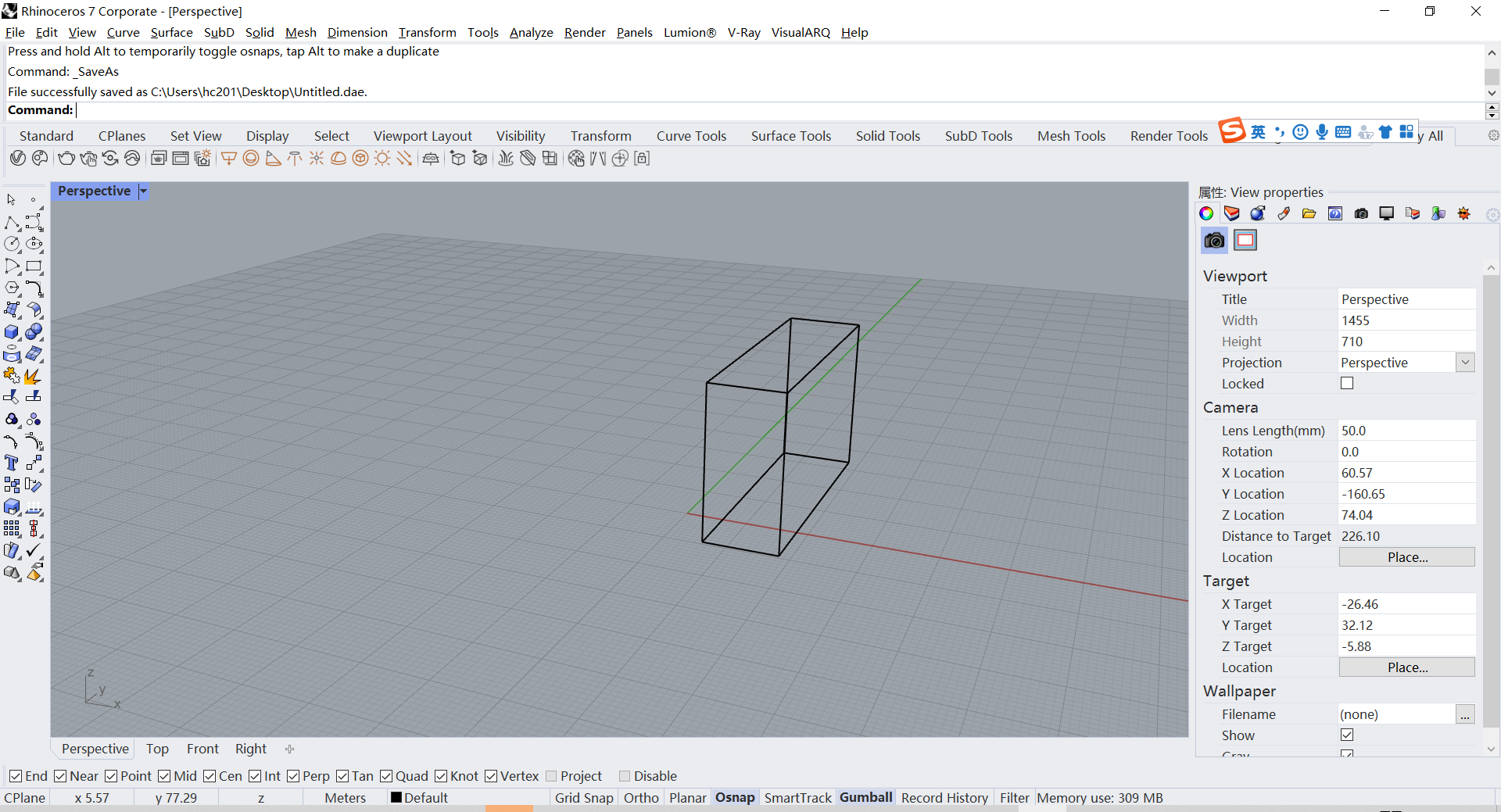Select the V-Ray dome light icon
Viewport: 1501px width, 812px height.
tap(339, 159)
